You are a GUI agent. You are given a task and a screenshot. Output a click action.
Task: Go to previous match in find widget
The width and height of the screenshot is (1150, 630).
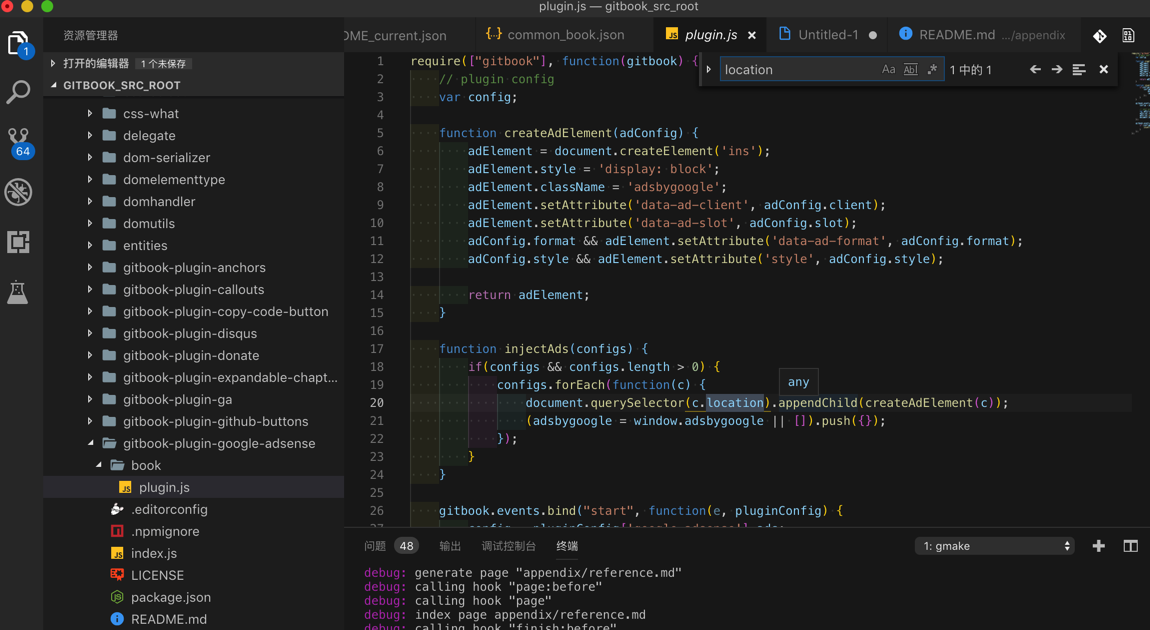(x=1035, y=70)
